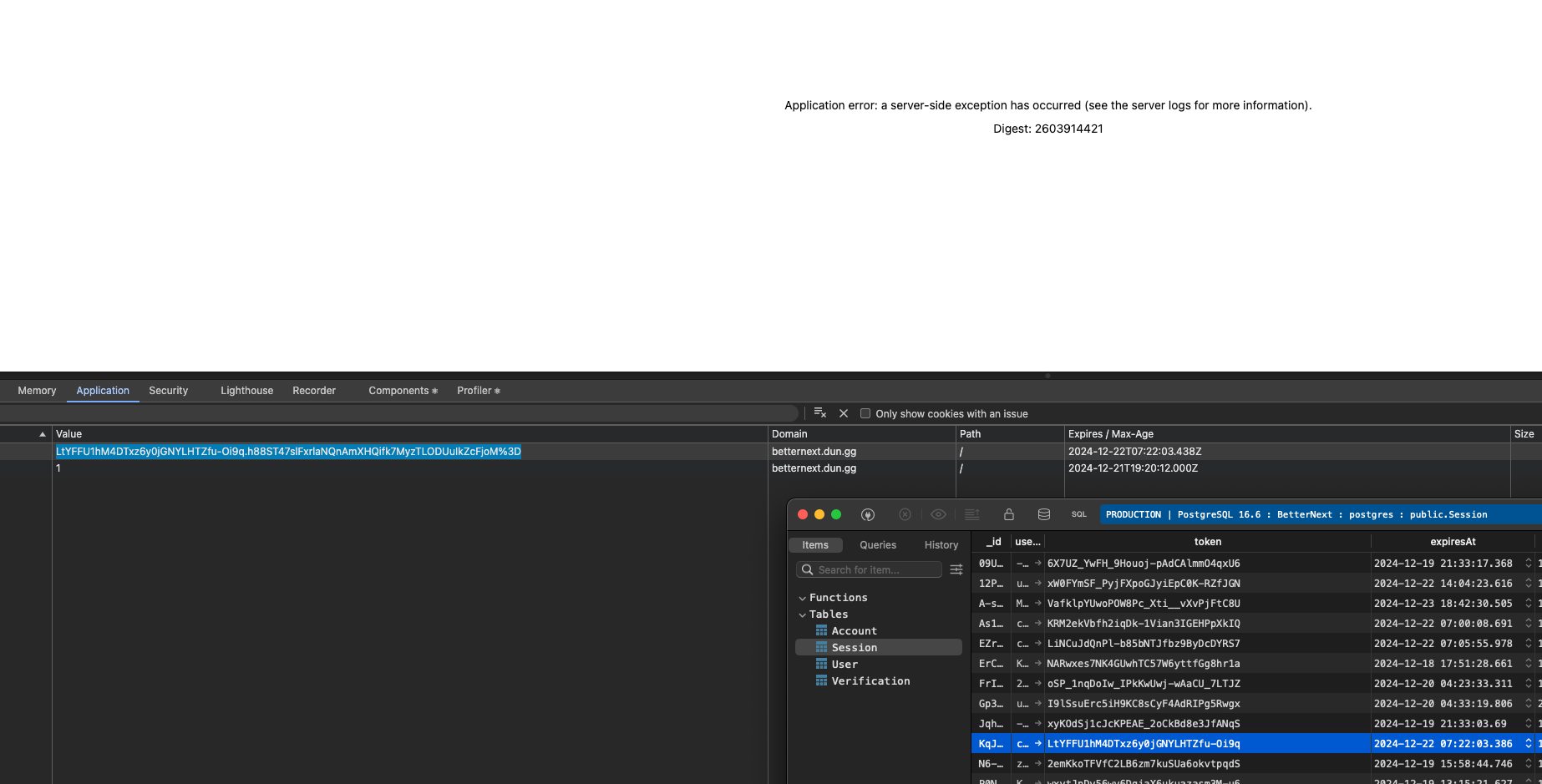Image resolution: width=1542 pixels, height=784 pixels.
Task: Sort by the _id column header
Action: click(992, 541)
